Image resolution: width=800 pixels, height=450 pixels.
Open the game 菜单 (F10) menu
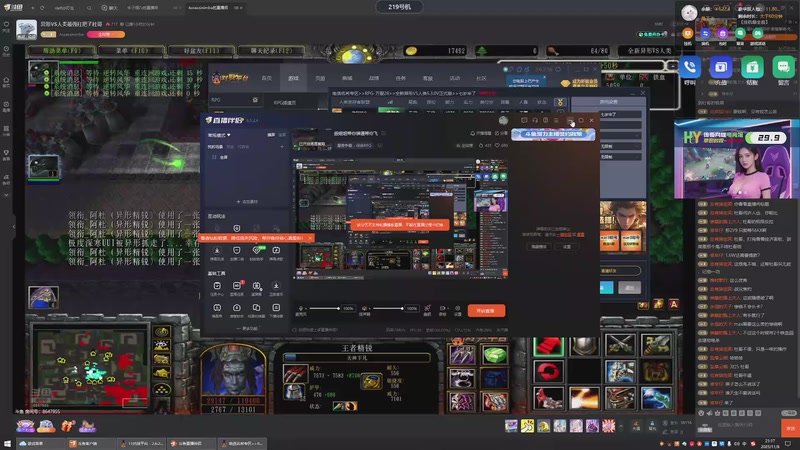click(132, 51)
